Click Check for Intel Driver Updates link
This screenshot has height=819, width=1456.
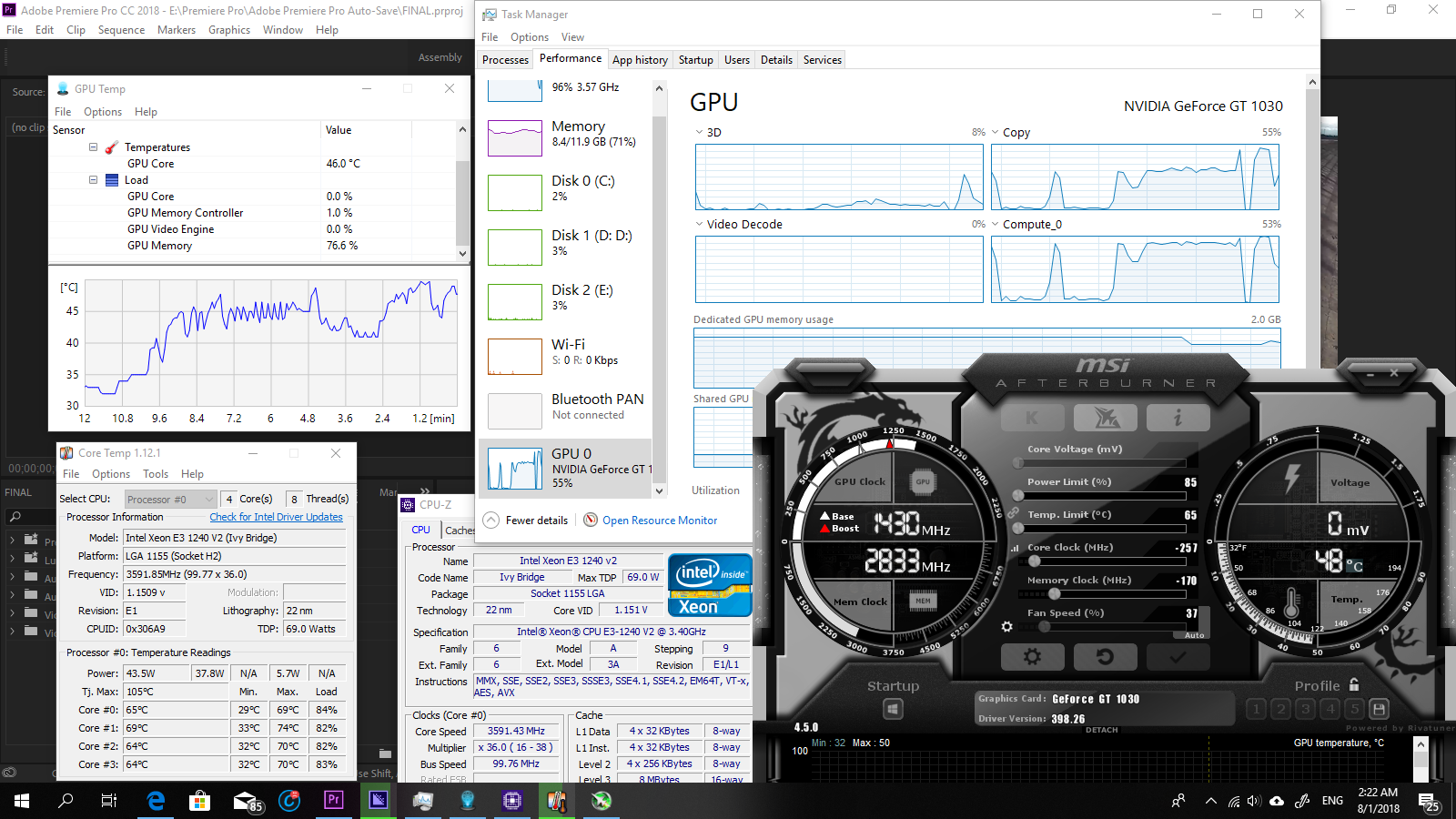(x=276, y=517)
